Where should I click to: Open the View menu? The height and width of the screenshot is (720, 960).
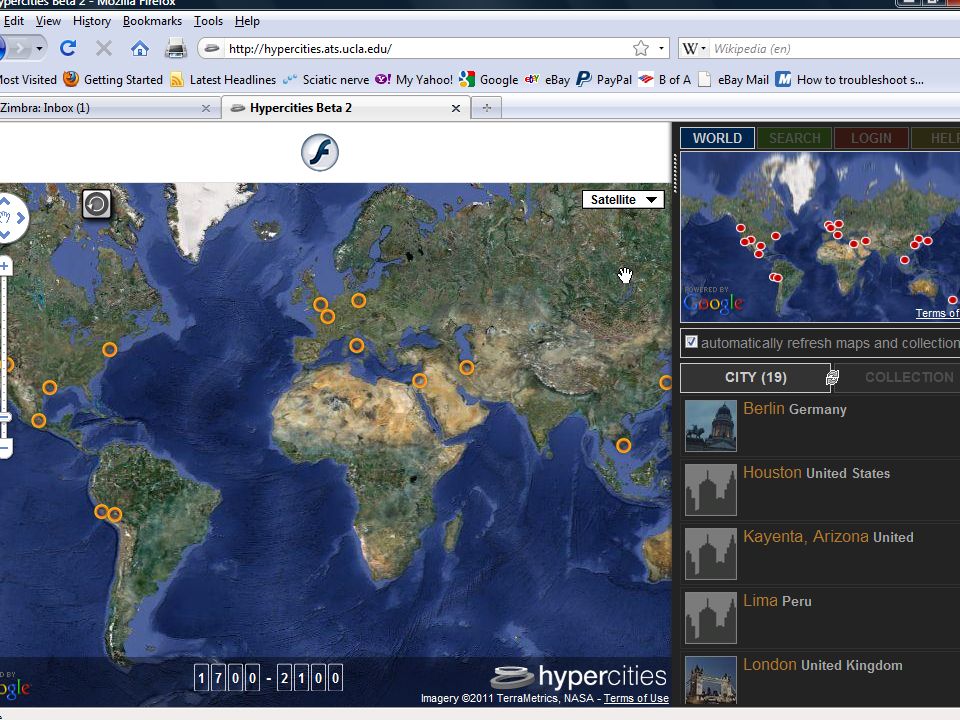[x=48, y=21]
